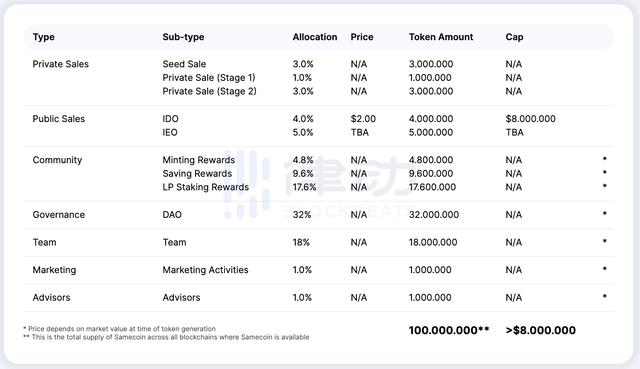Click the IDO price $2.00 cell
Image resolution: width=640 pixels, height=369 pixels.
coord(363,119)
